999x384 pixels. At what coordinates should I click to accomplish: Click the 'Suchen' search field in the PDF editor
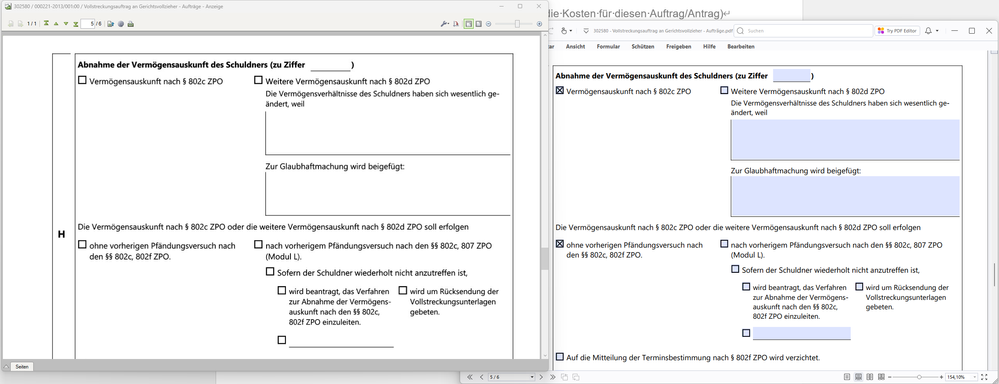[x=803, y=31]
